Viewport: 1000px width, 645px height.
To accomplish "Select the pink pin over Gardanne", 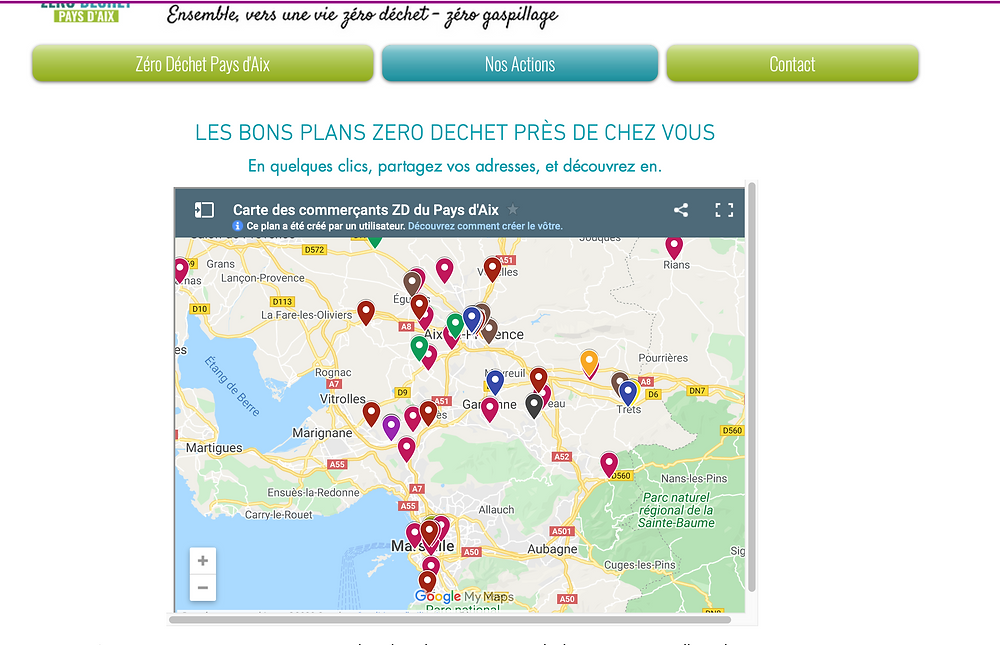I will click(x=489, y=410).
